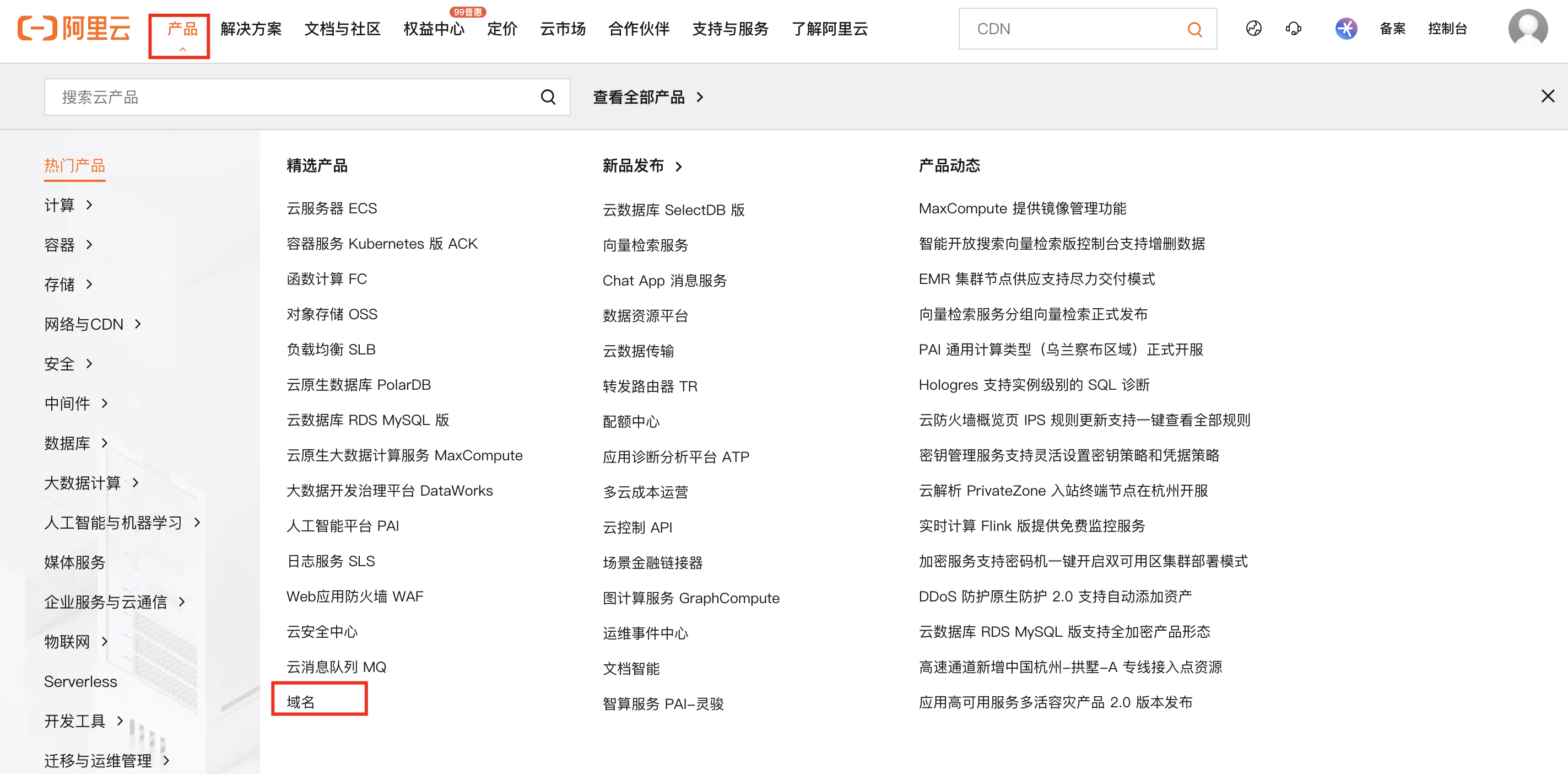Screen dimensions: 1568x774
Task: Open 云数据库 SelectDB 版
Action: click(674, 210)
